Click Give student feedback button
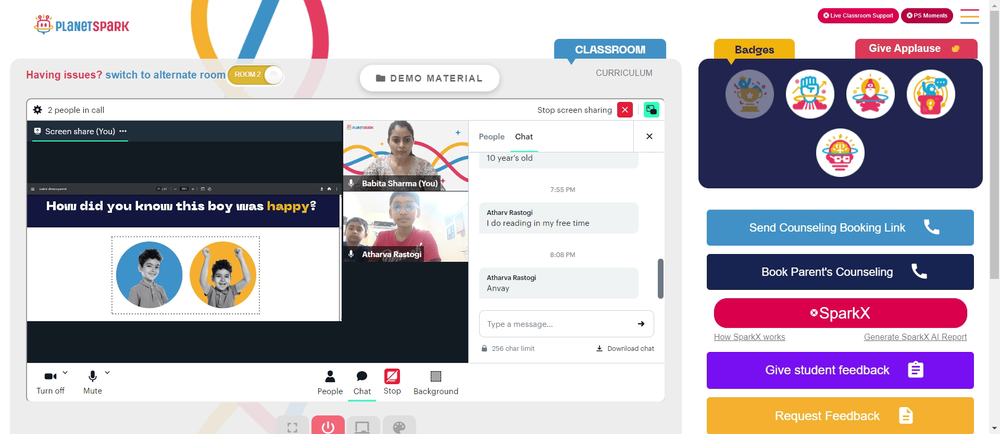The height and width of the screenshot is (434, 1000). (x=840, y=370)
